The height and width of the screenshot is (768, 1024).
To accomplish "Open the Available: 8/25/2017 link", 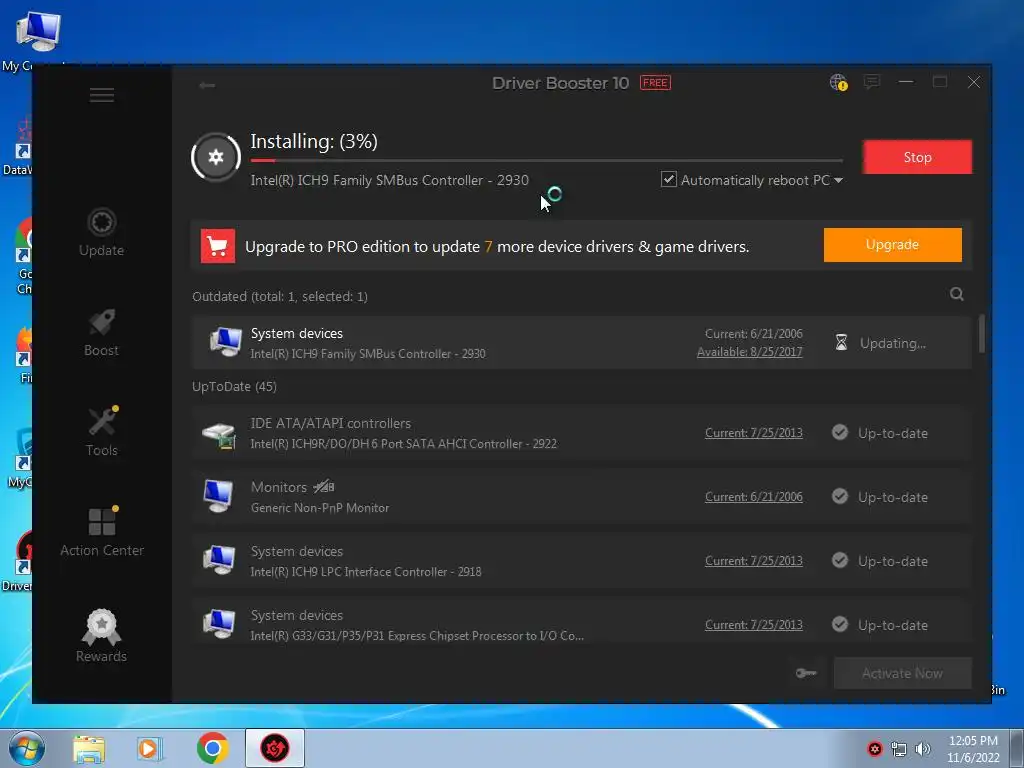I will [x=750, y=352].
